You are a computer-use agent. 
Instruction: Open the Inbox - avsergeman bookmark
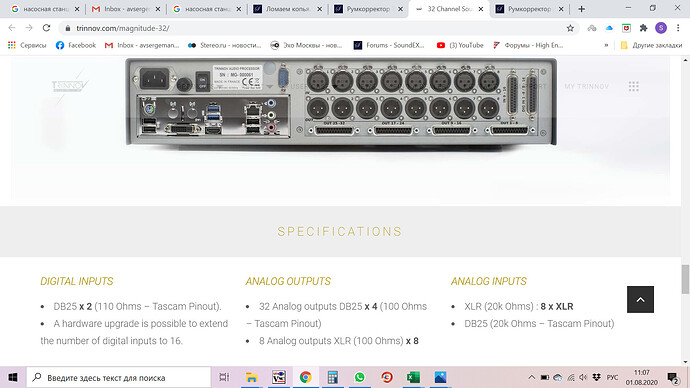pos(142,45)
